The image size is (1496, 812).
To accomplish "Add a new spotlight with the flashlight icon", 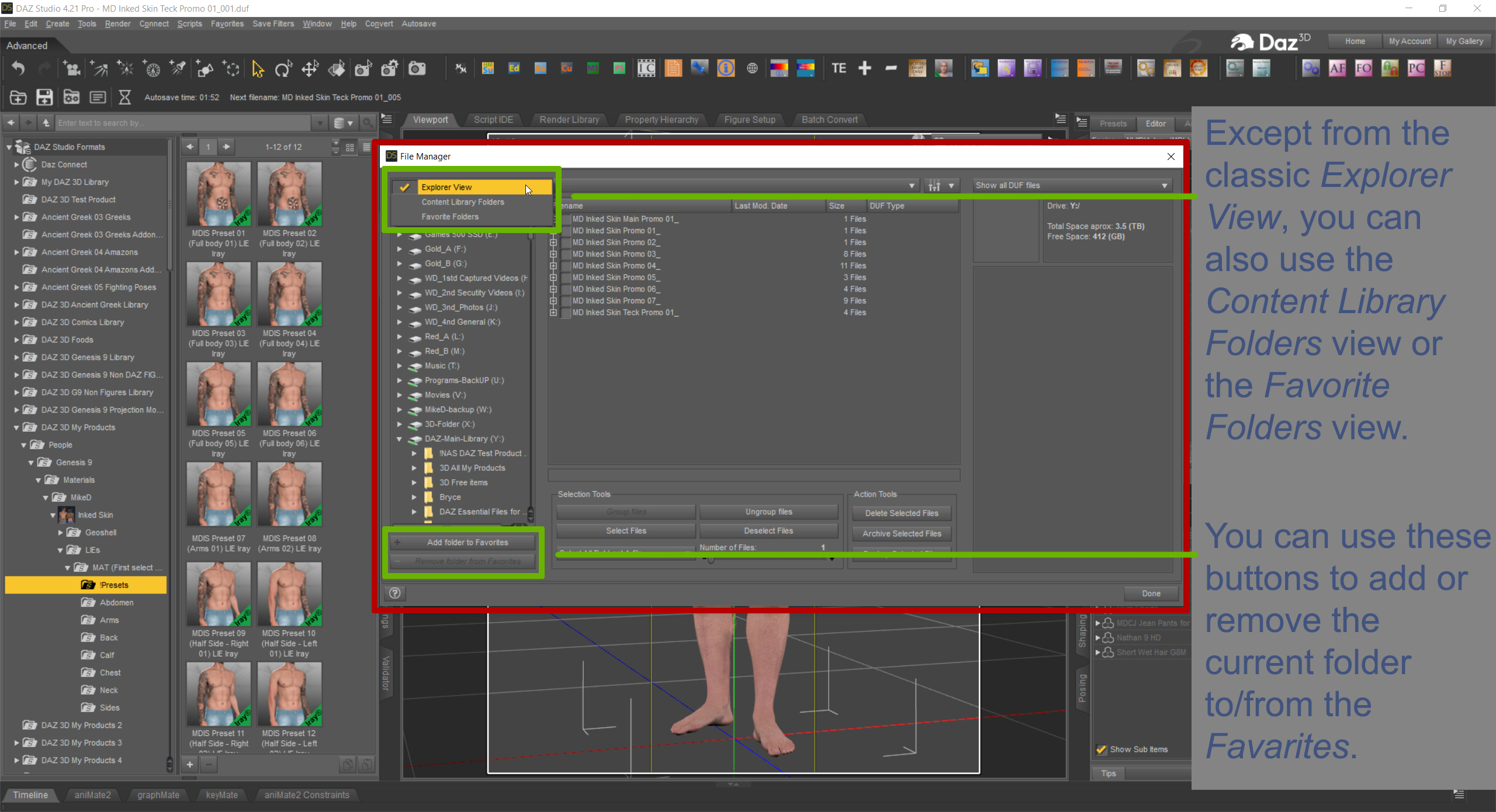I will 178,69.
